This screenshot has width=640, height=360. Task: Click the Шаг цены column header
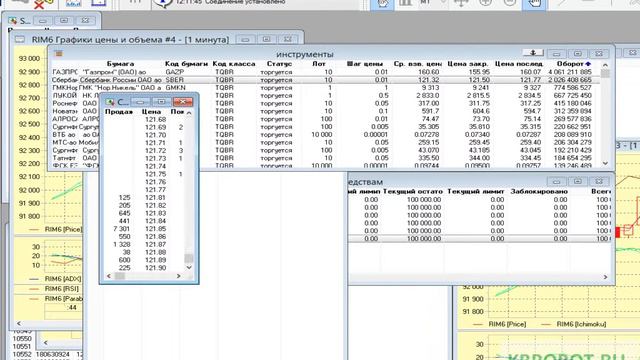[x=365, y=64]
